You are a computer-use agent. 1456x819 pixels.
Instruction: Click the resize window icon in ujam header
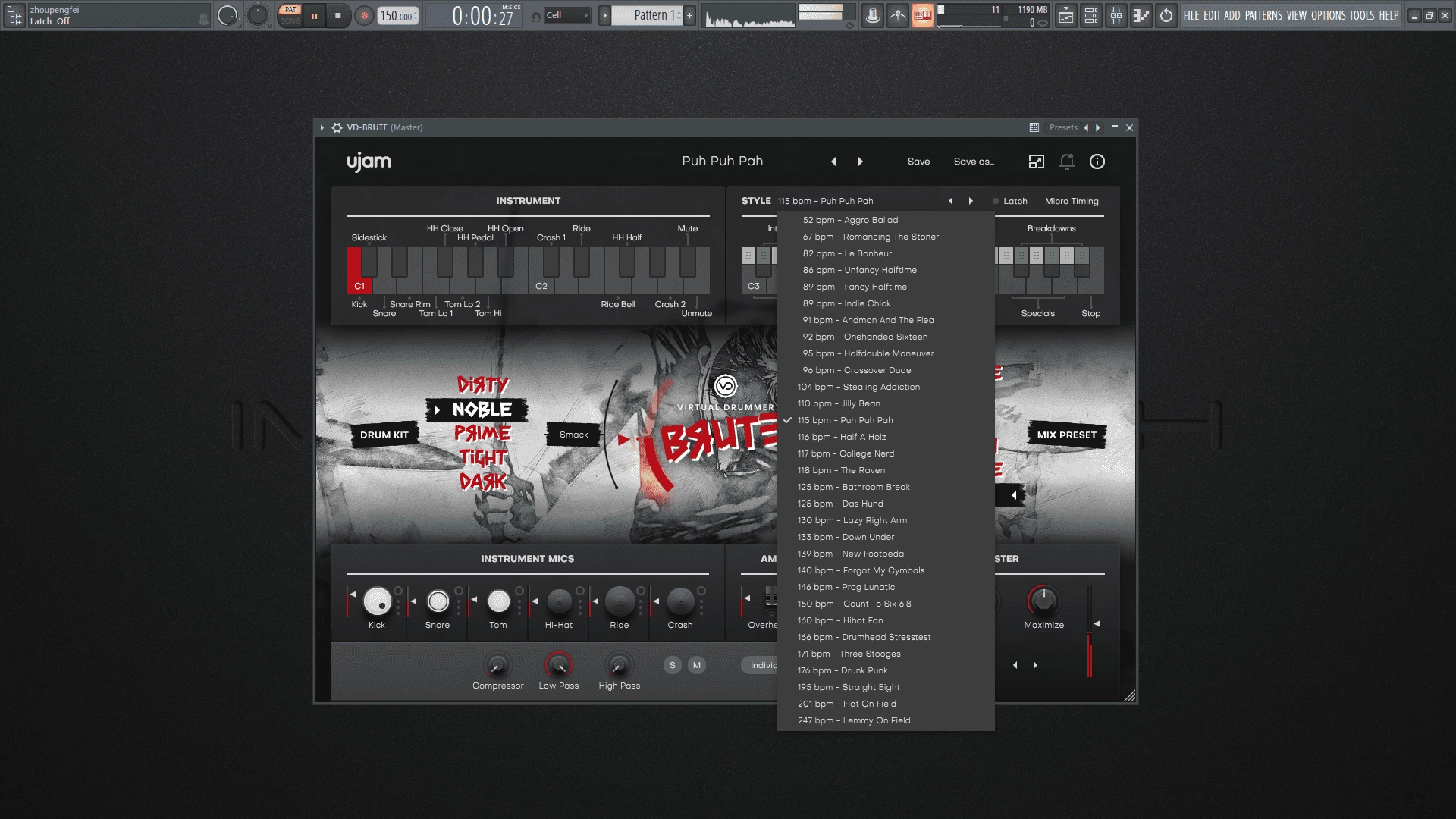pos(1036,162)
